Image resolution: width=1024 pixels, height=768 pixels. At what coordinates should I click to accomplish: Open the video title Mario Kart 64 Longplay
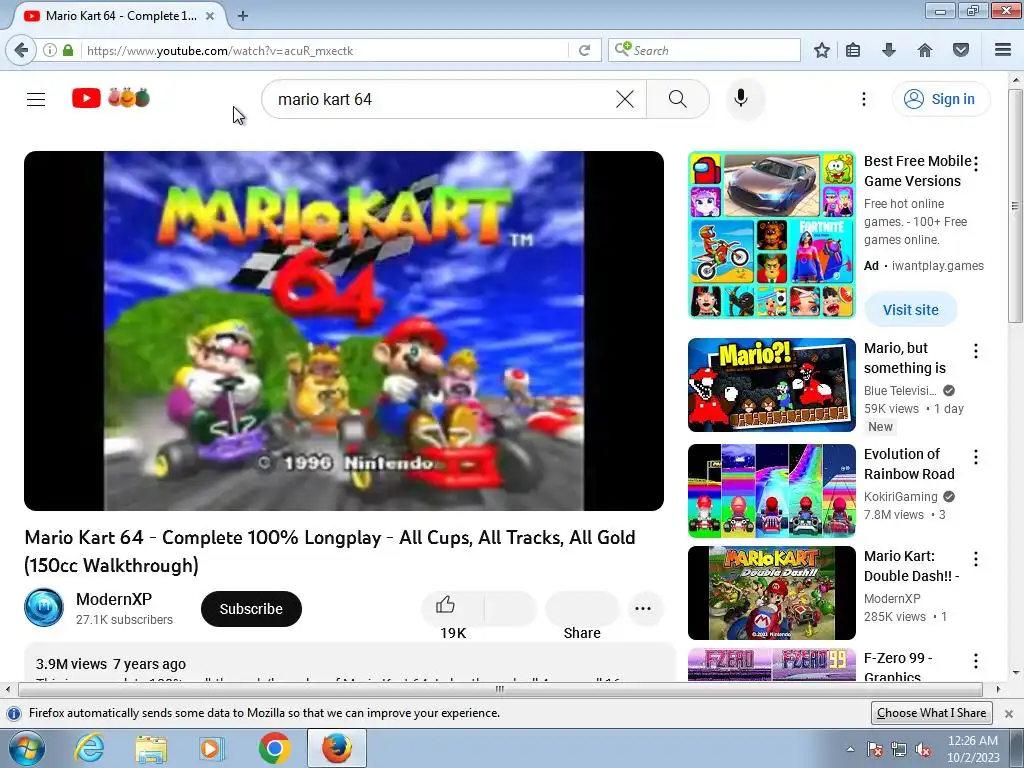[x=330, y=551]
